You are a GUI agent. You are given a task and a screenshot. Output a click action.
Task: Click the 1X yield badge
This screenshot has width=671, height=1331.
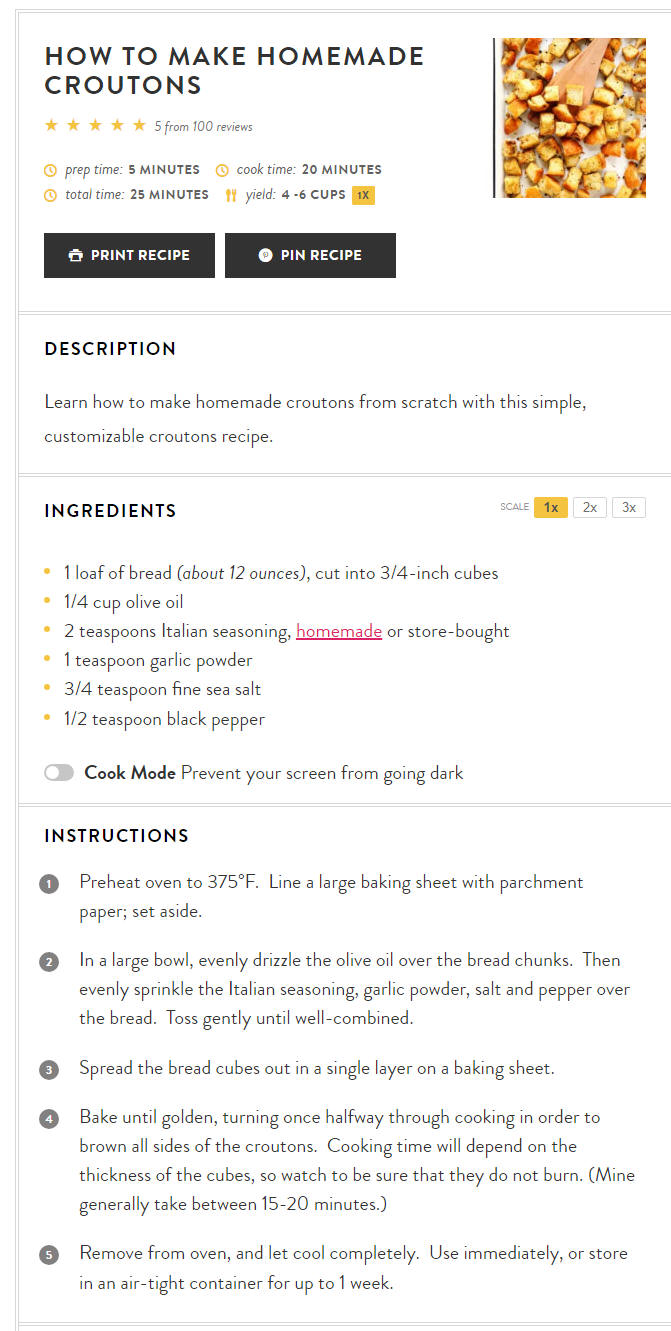pos(363,195)
